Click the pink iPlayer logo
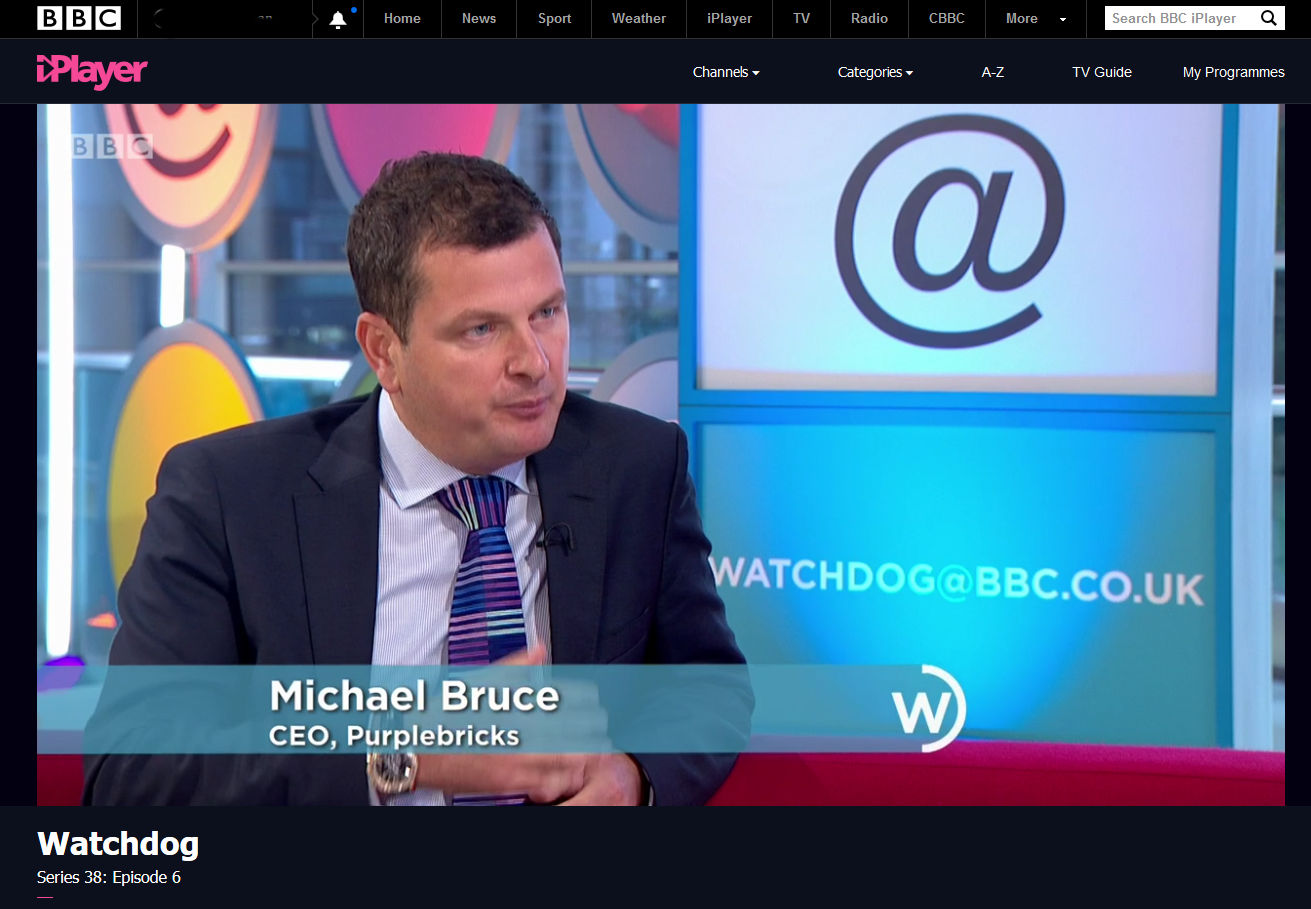The width and height of the screenshot is (1311, 909). pyautogui.click(x=92, y=71)
